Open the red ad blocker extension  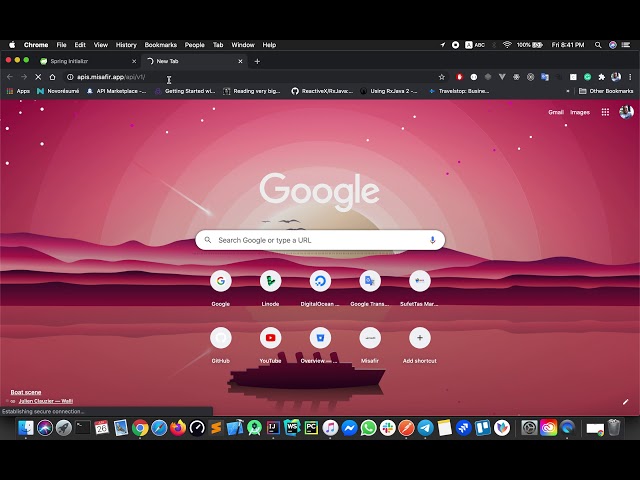460,77
